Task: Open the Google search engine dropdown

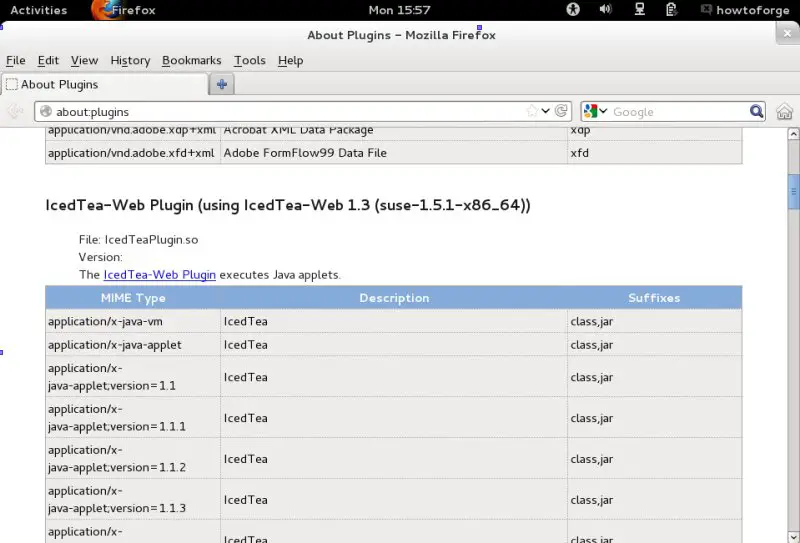Action: pos(595,111)
